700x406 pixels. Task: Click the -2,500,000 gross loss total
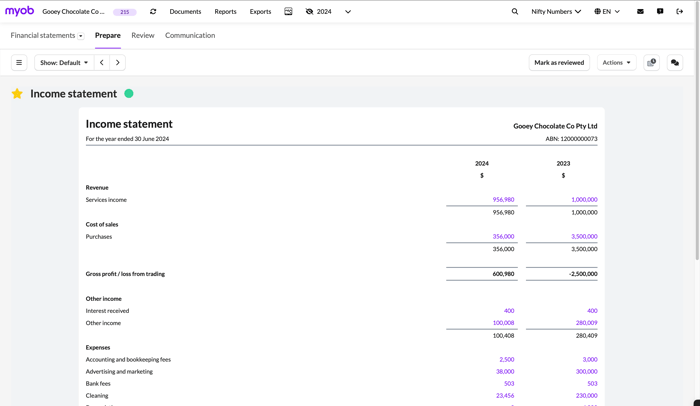coord(583,274)
